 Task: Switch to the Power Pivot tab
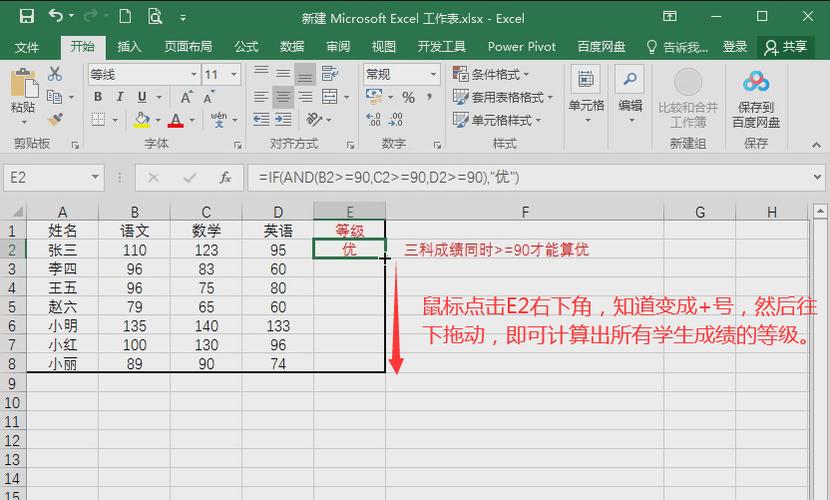click(x=521, y=47)
